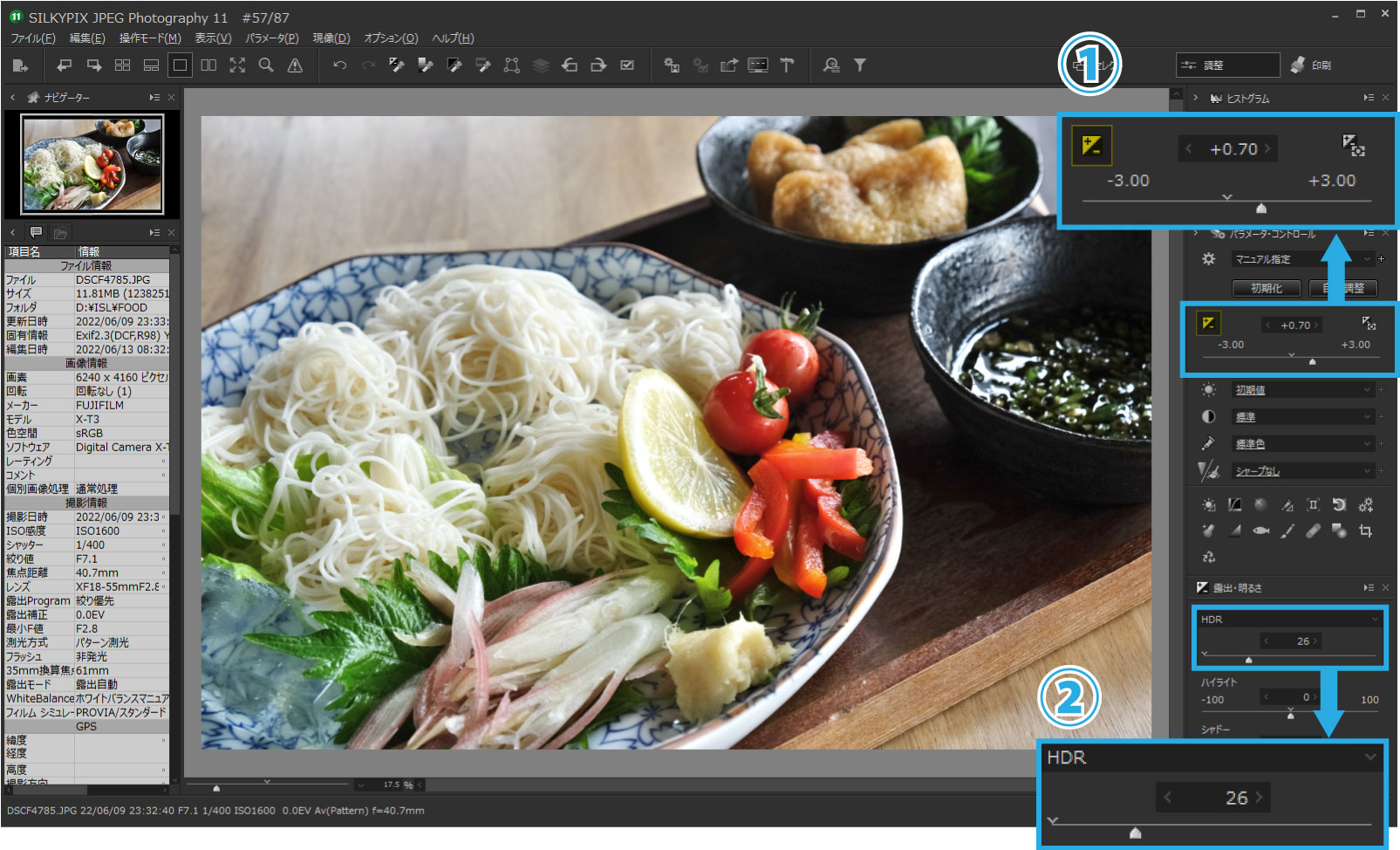Click the exposure bias slider in parameter control
Viewport: 1400px width, 850px height.
pos(1292,358)
